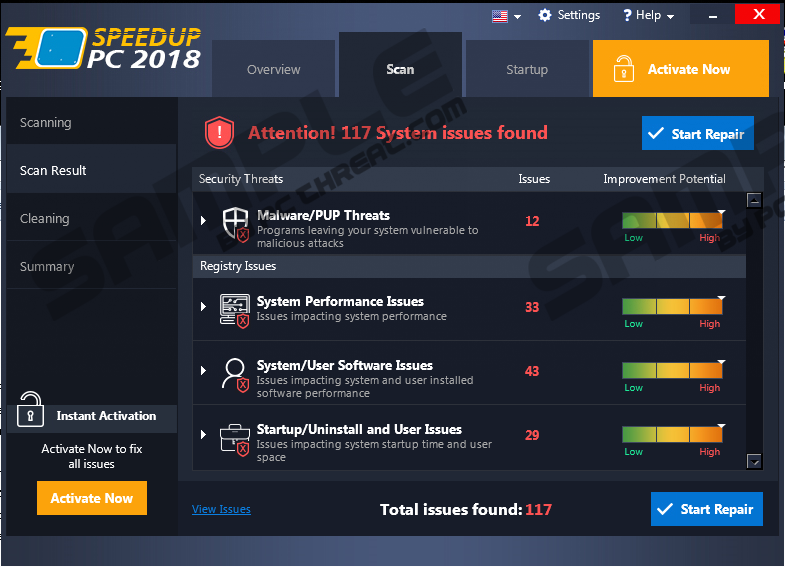Click the scrollbar down arrow in results list
Viewport: 785px width, 567px height.
[754, 461]
